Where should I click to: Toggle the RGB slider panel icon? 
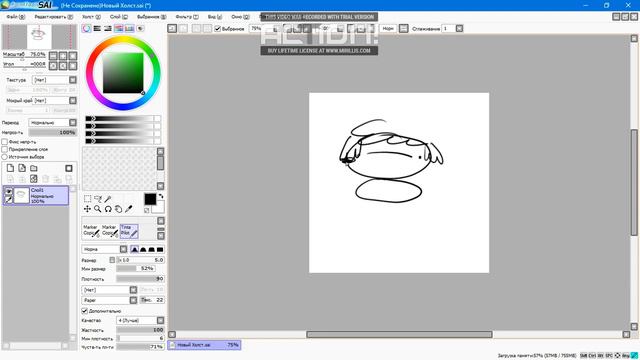point(97,28)
